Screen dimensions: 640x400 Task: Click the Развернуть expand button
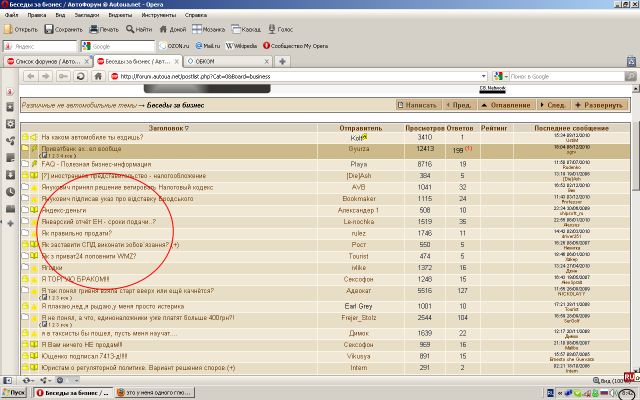point(599,105)
